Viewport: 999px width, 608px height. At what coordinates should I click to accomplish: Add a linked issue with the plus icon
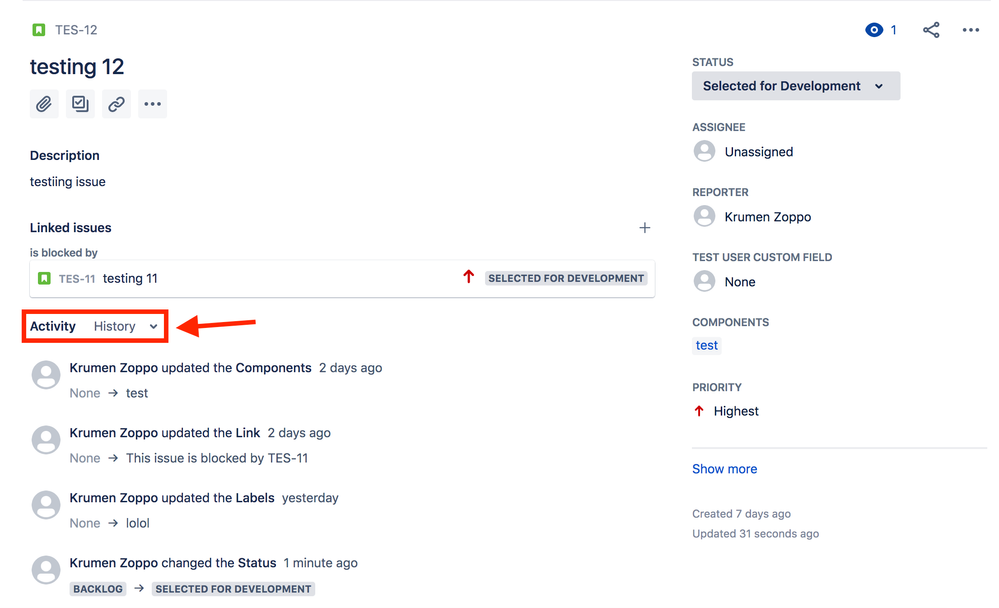click(x=645, y=228)
